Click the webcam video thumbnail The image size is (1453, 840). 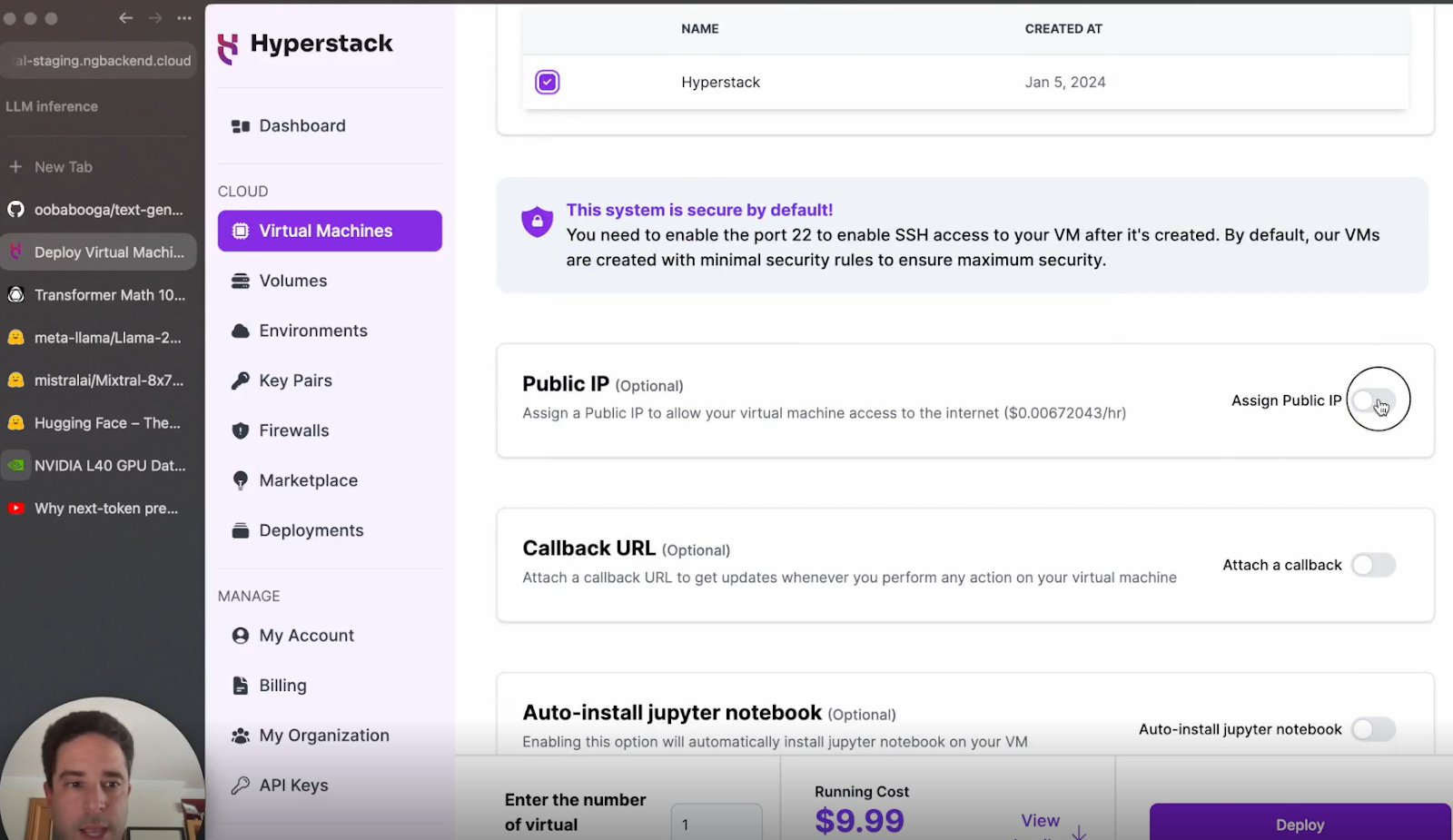pos(102,768)
